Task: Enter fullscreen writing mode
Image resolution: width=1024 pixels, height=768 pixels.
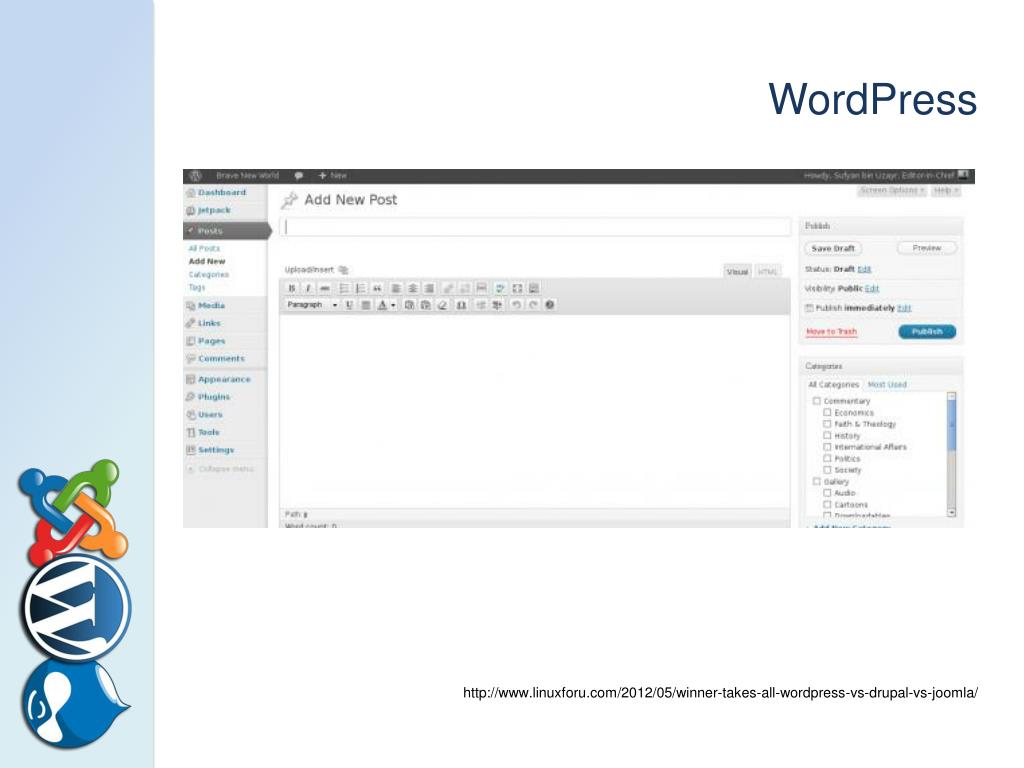Action: (517, 288)
